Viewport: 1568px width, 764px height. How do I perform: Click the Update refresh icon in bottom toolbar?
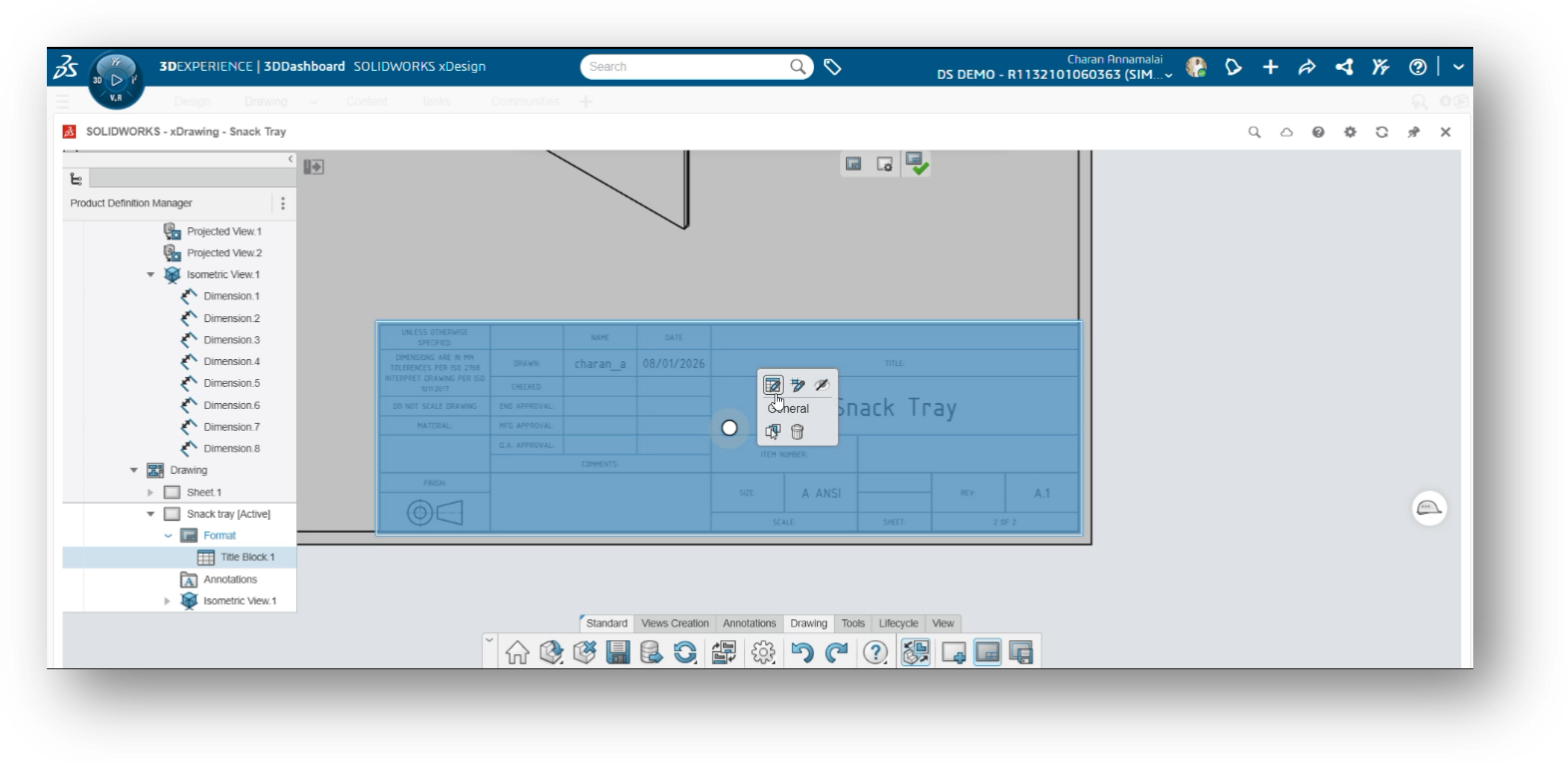click(x=685, y=652)
